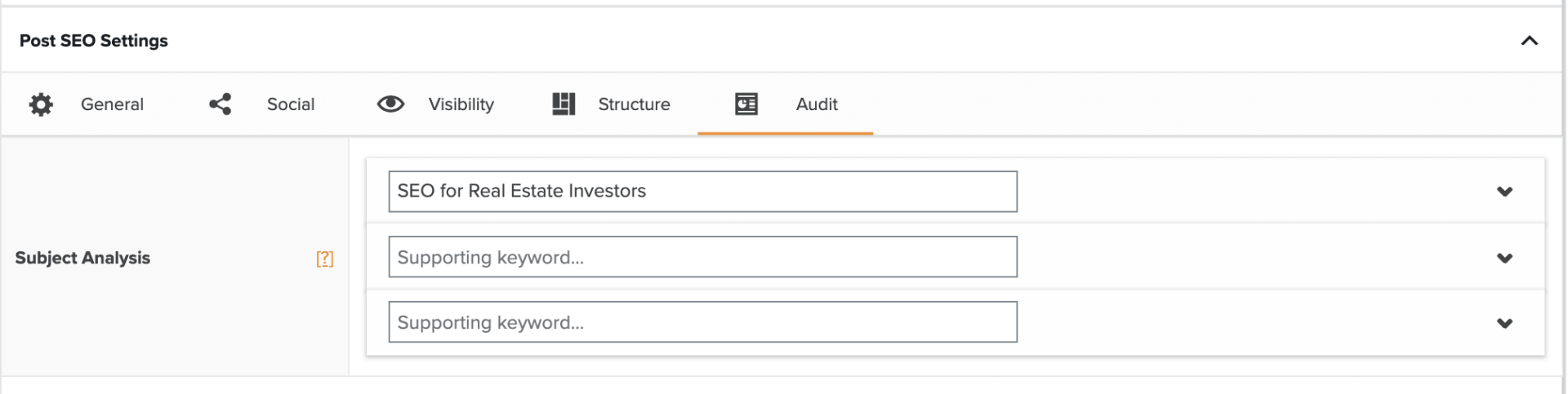Click the layout grid icon beside Structure
The image size is (1568, 394).
pyautogui.click(x=563, y=104)
